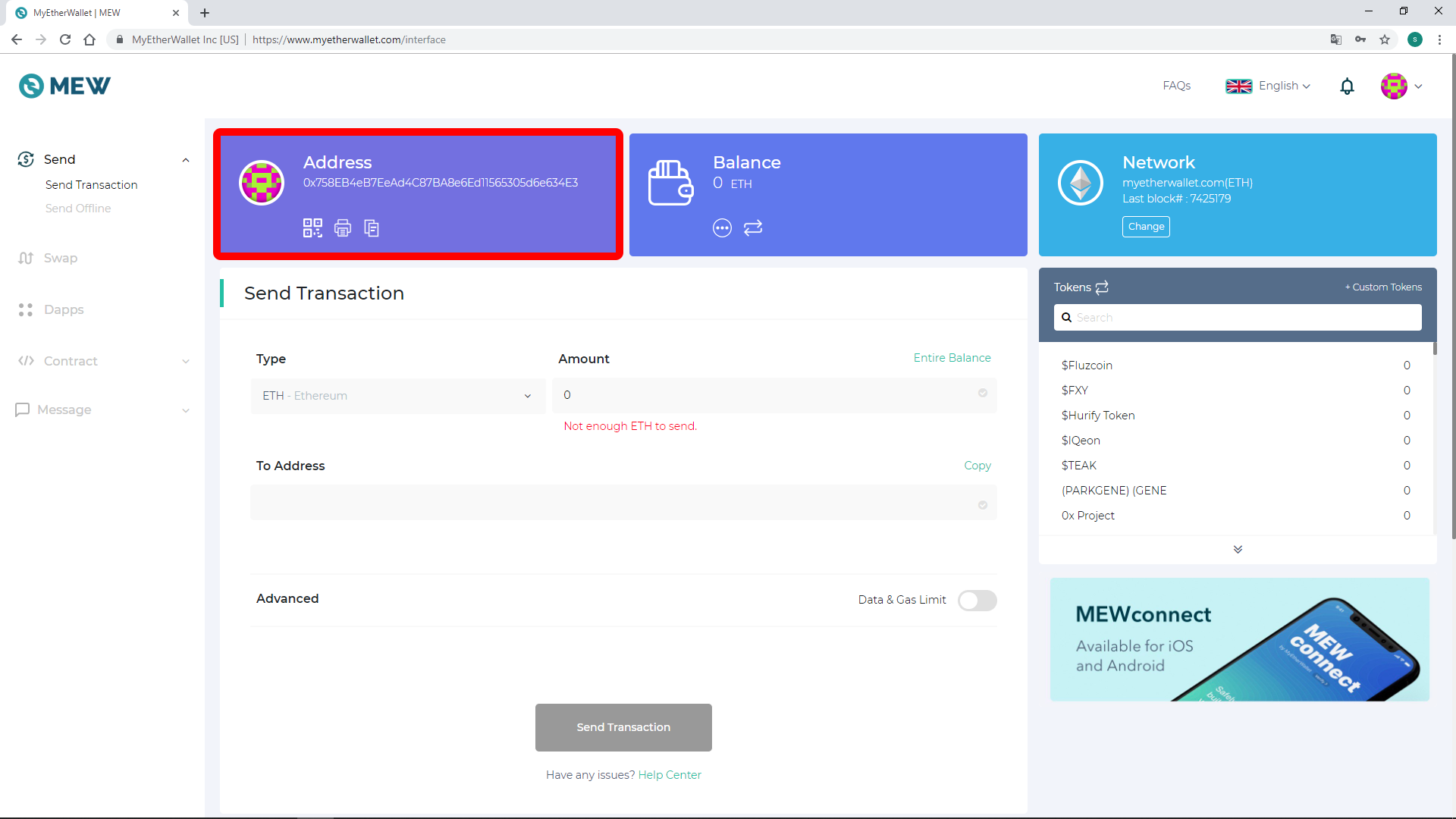The image size is (1456, 819).
Task: Open the ETH - Ethereum type dropdown
Action: click(x=397, y=396)
